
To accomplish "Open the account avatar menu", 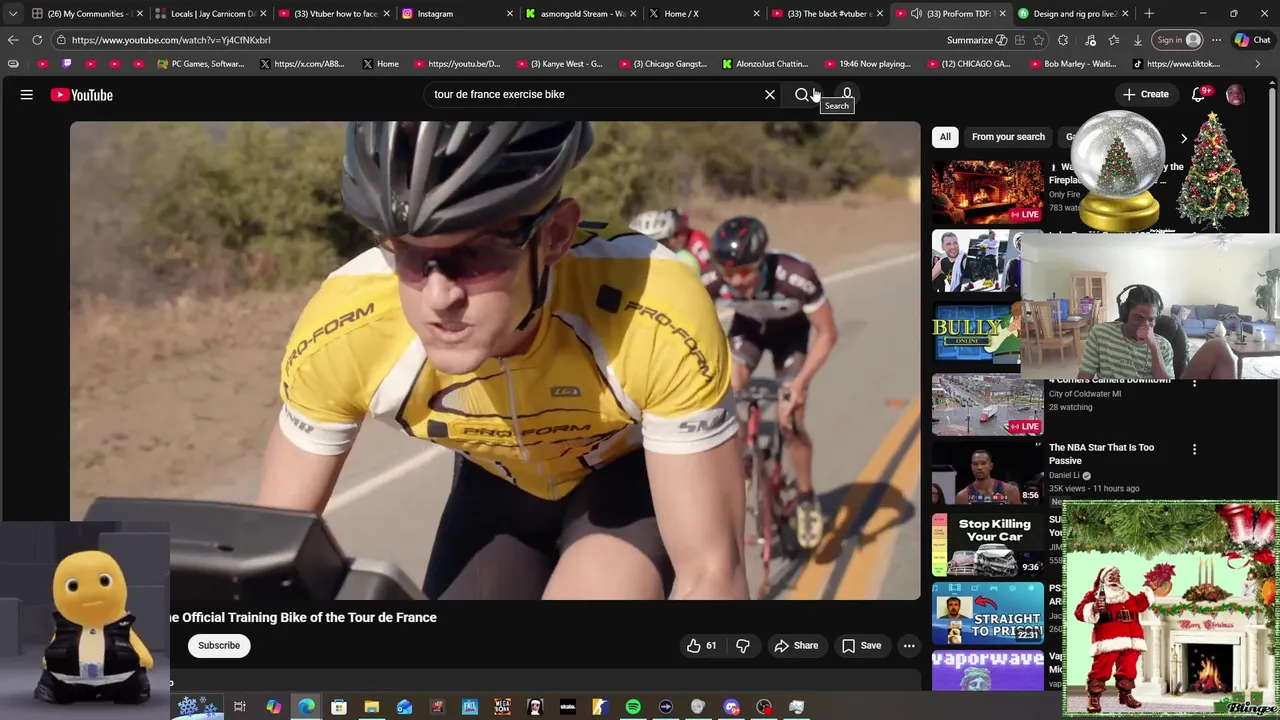I will click(1236, 95).
